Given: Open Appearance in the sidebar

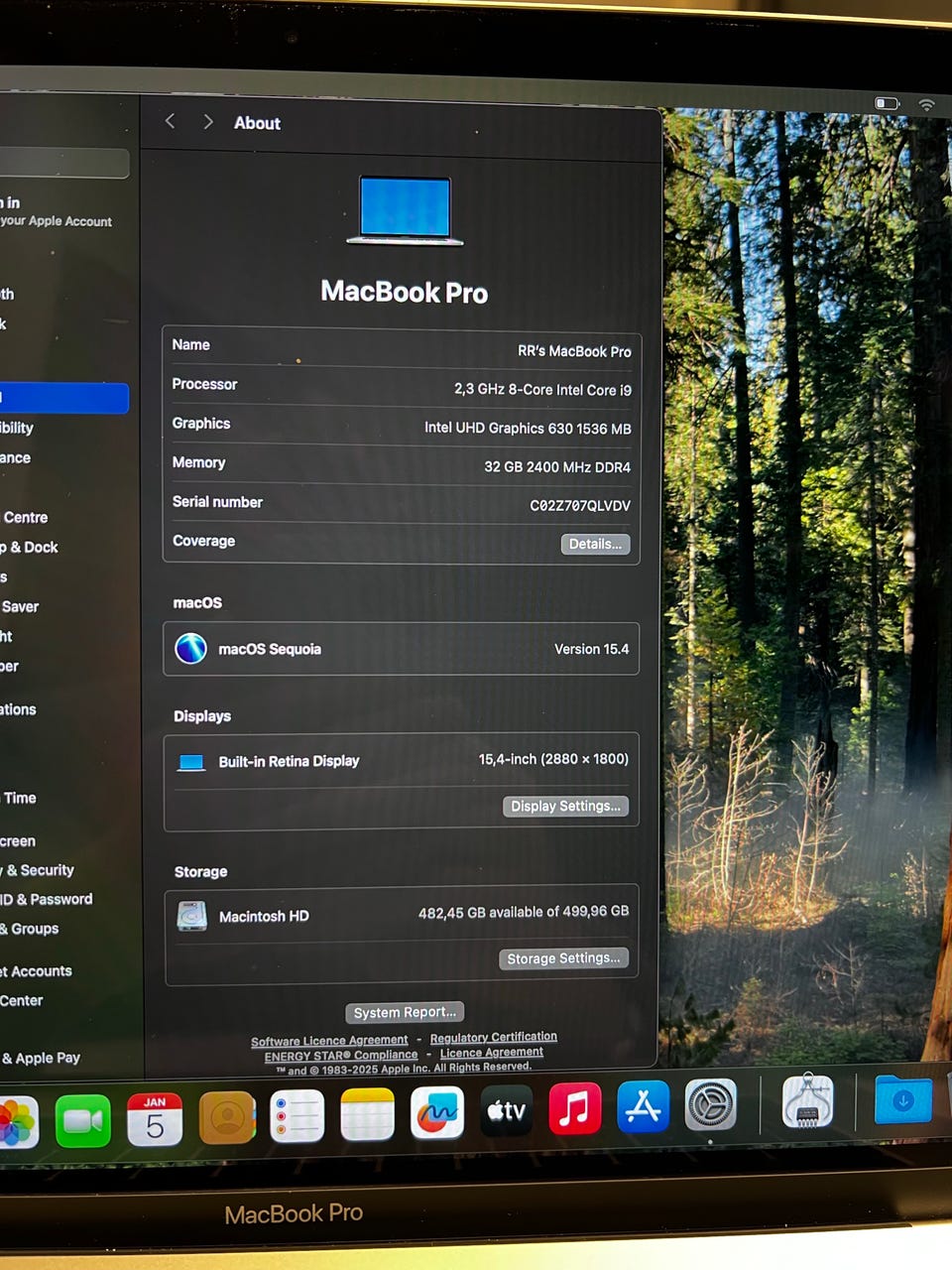Looking at the screenshot, I should (15, 457).
